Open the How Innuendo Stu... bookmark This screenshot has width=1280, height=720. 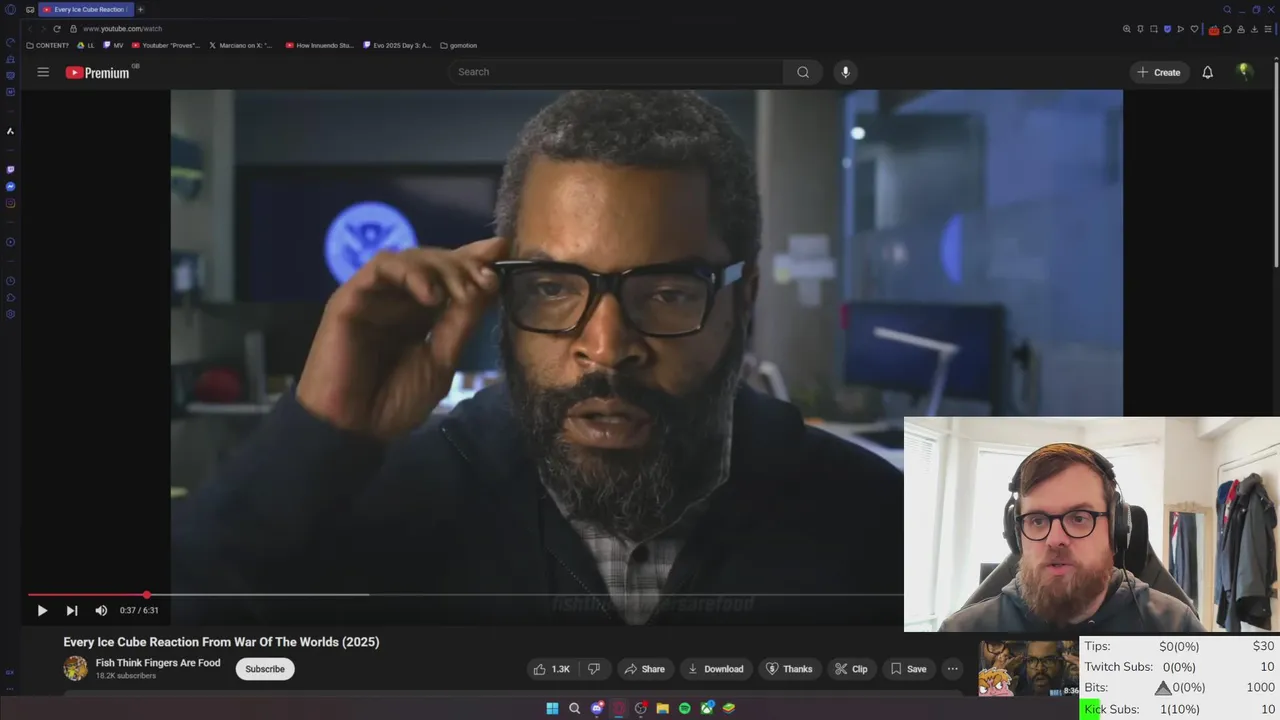tap(320, 45)
